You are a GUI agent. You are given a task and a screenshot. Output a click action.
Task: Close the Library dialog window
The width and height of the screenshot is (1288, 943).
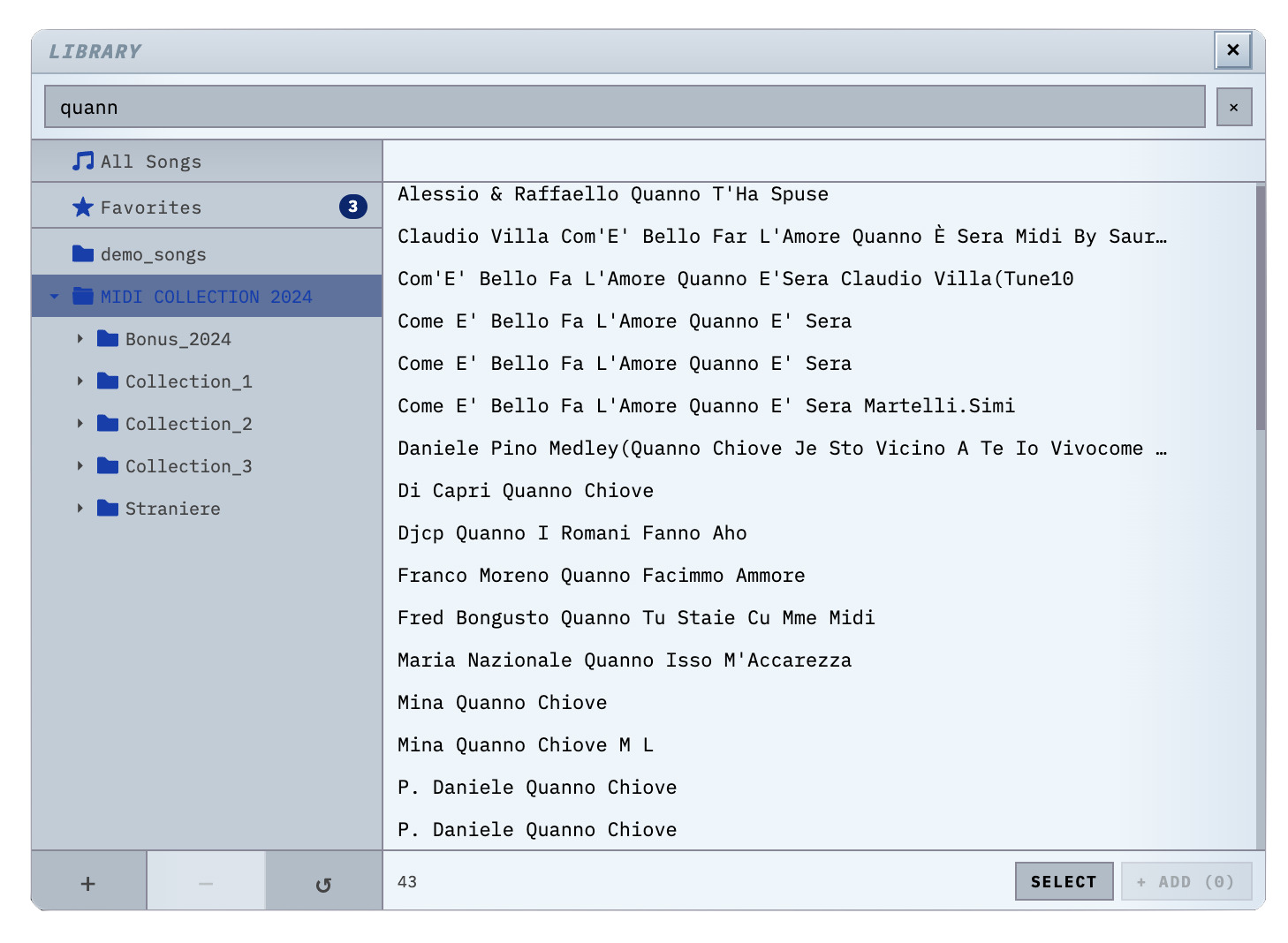(1233, 50)
